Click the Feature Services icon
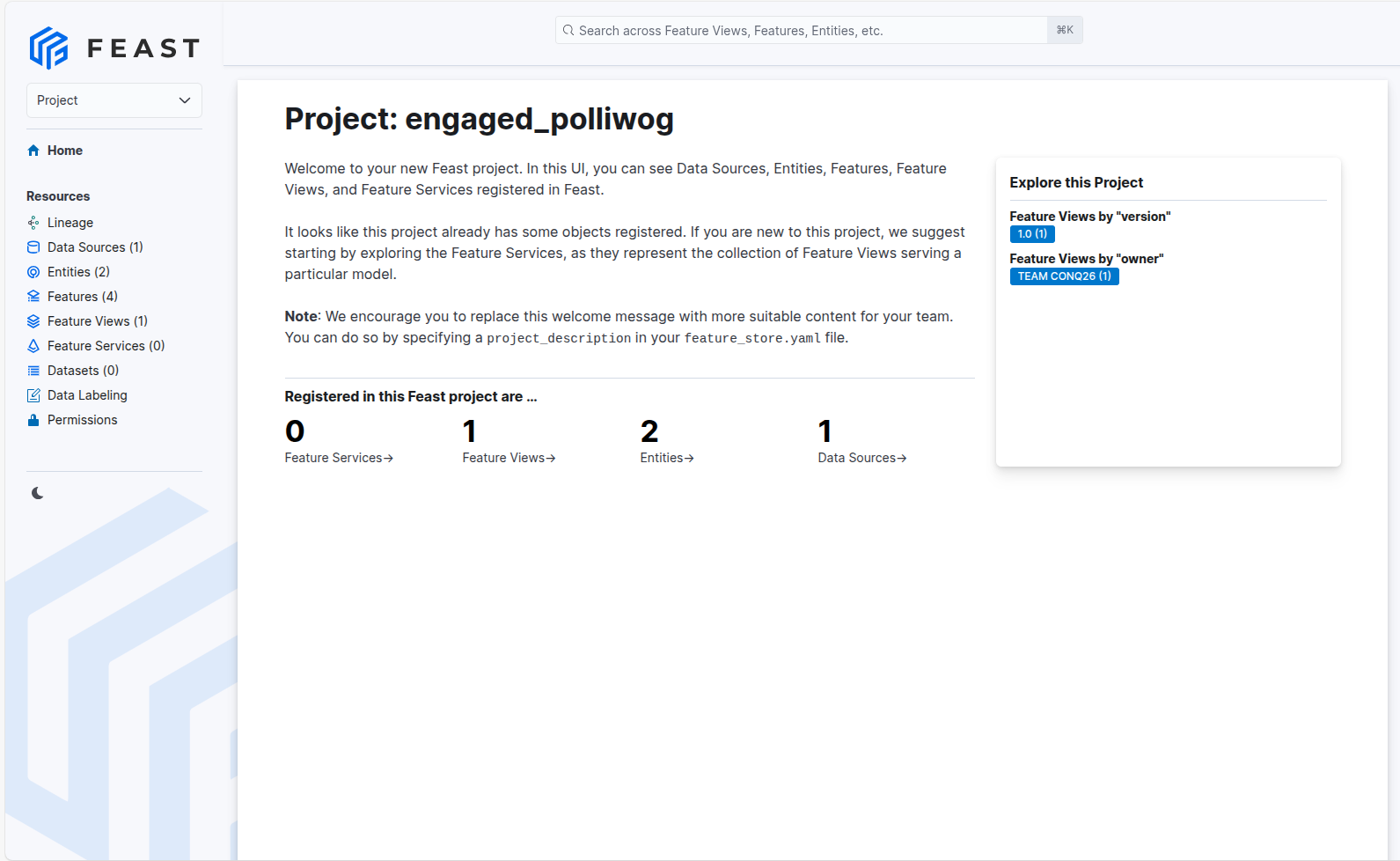The image size is (1400, 861). point(33,346)
